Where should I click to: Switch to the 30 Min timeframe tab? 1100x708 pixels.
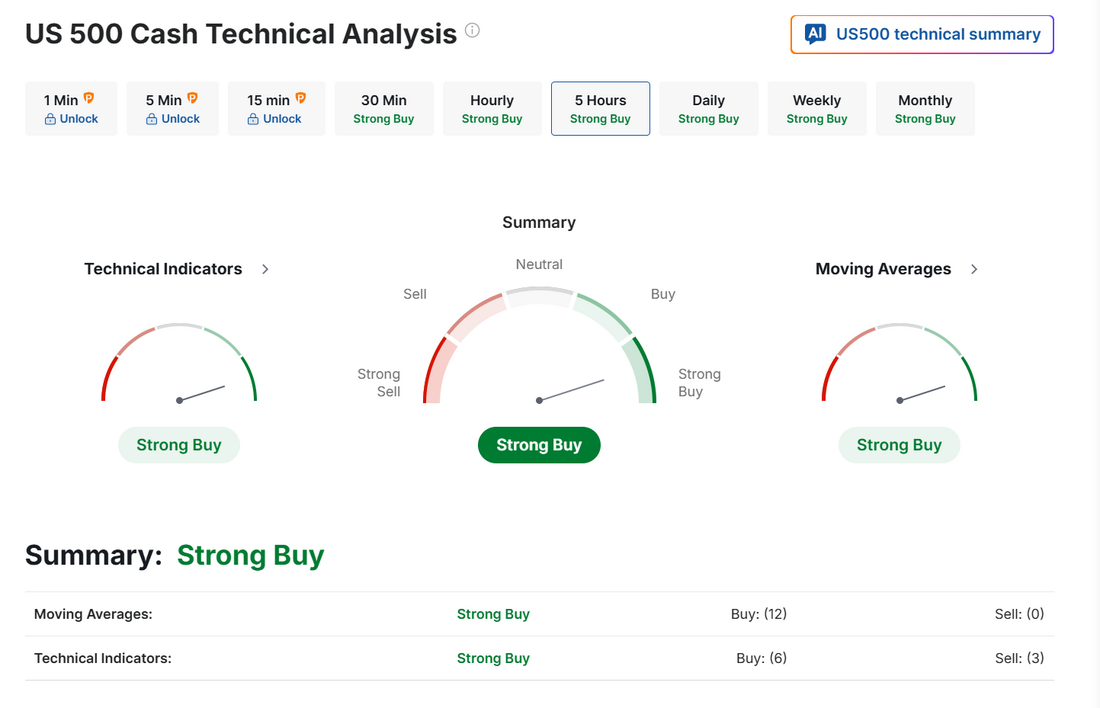coord(384,109)
